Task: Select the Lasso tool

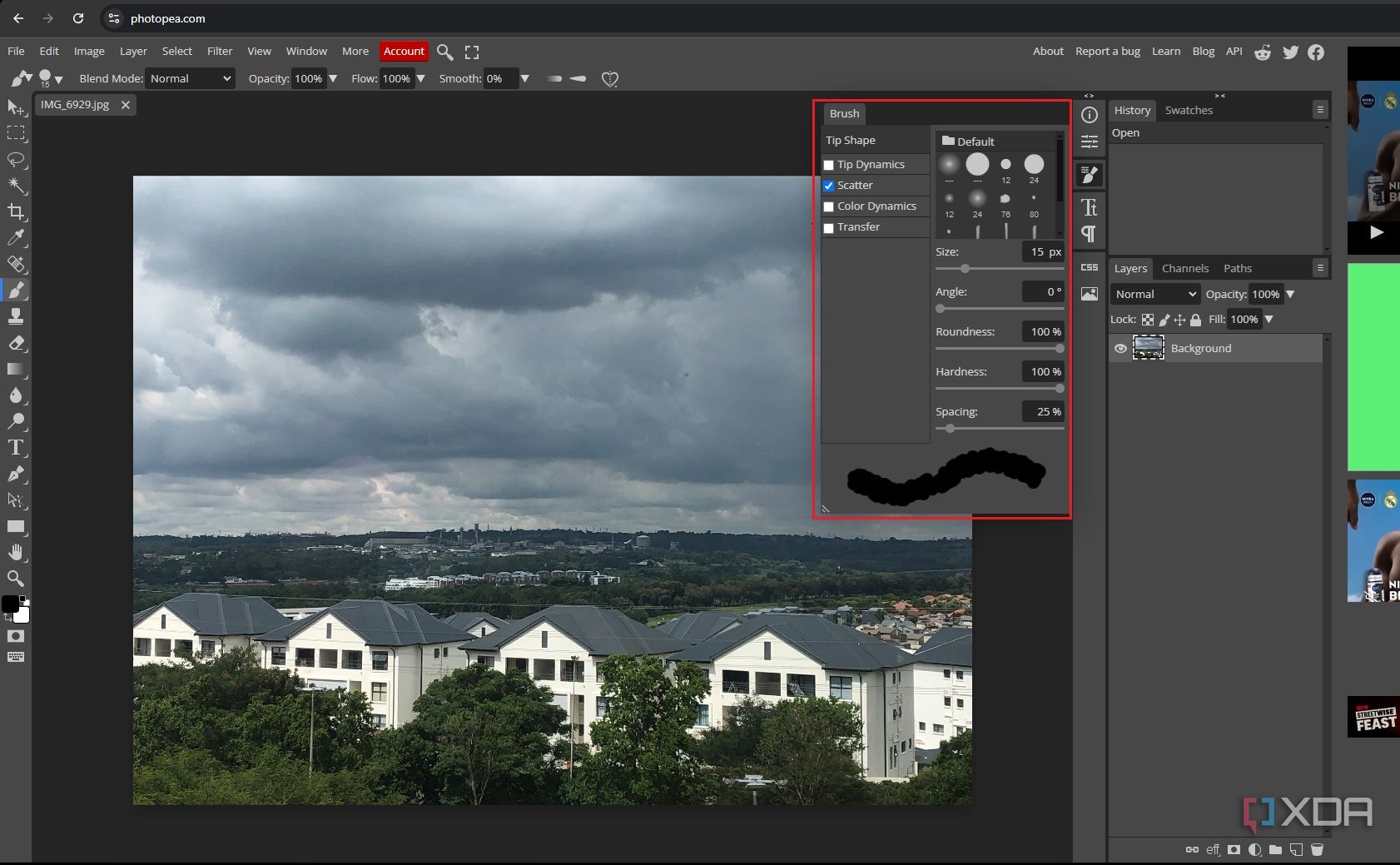Action: [16, 159]
